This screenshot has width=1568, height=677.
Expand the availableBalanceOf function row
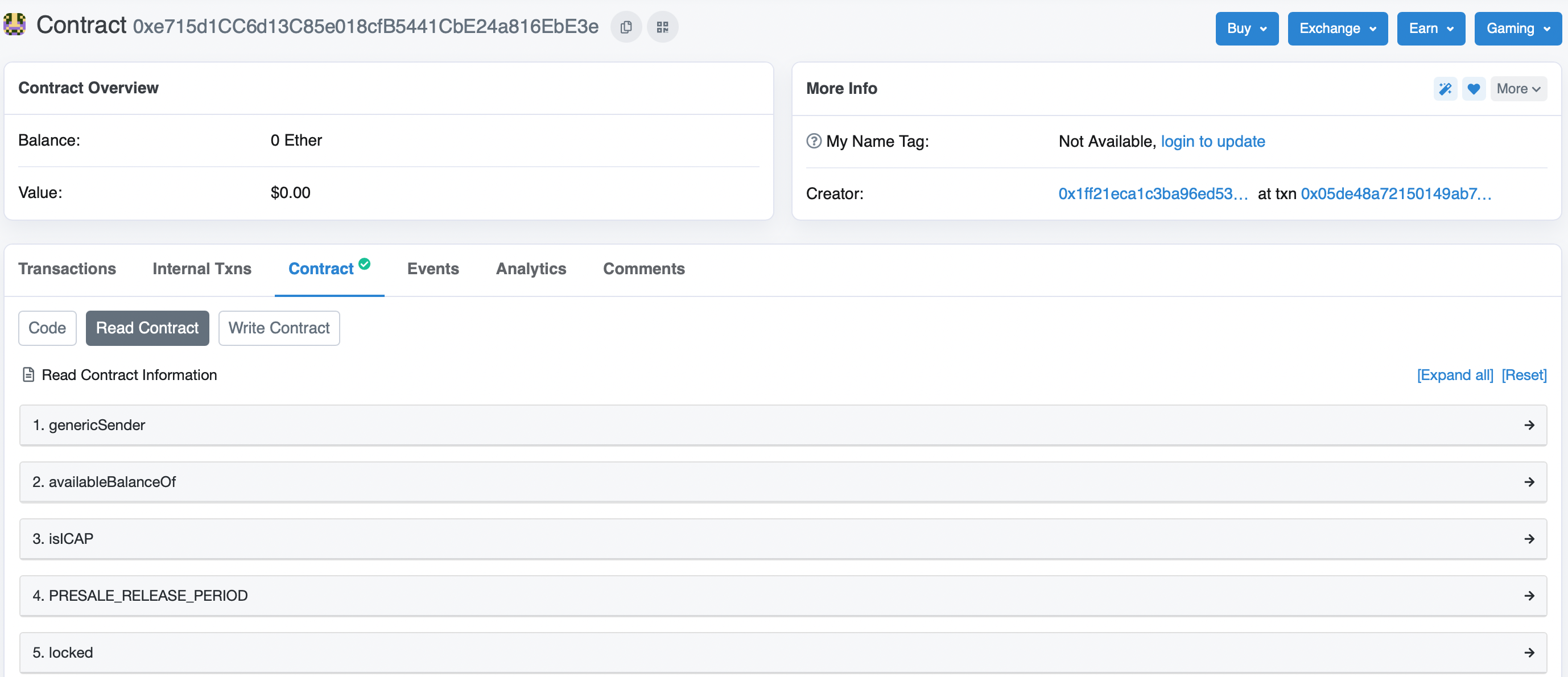pyautogui.click(x=783, y=481)
